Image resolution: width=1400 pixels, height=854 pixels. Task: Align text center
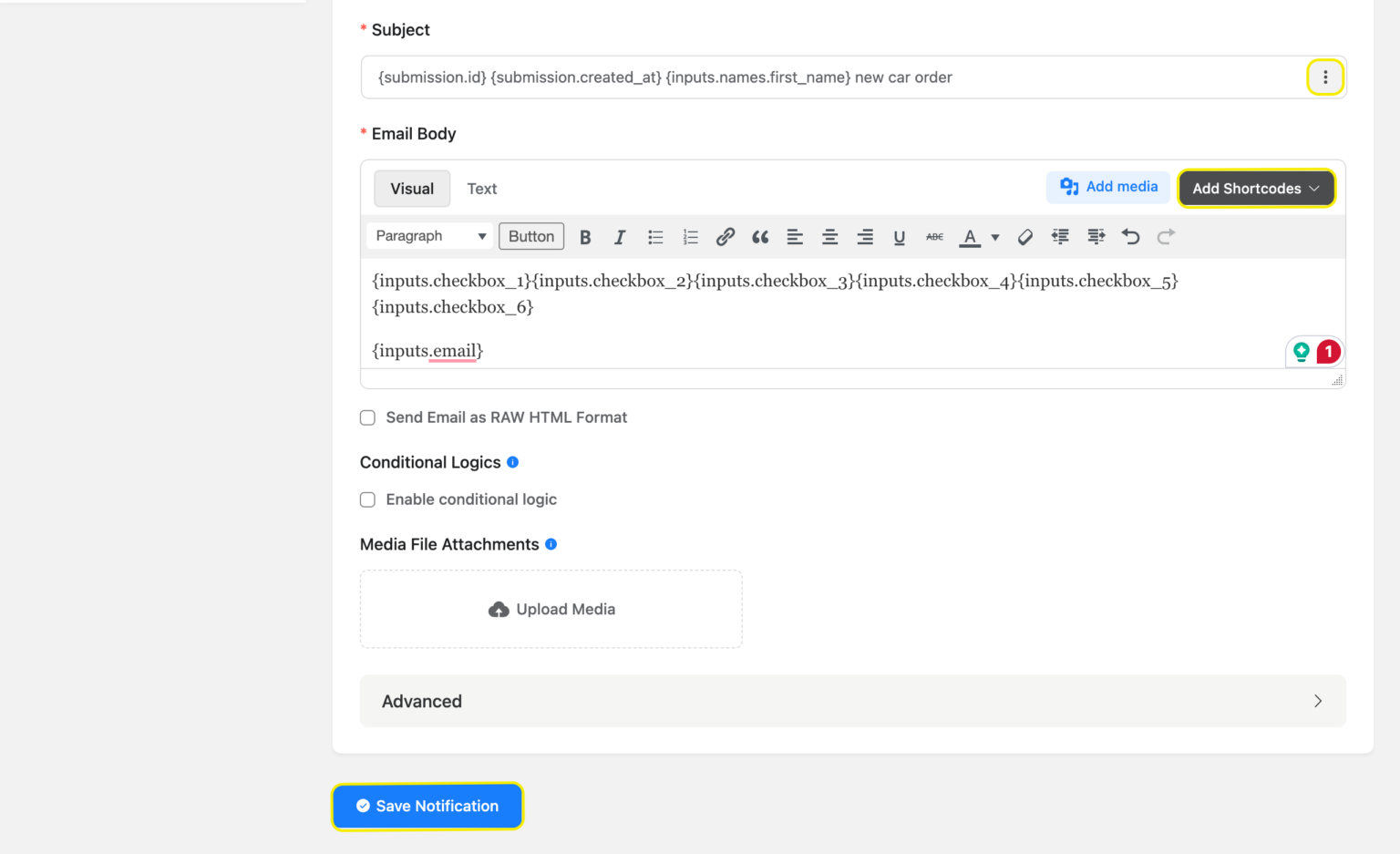click(x=829, y=236)
